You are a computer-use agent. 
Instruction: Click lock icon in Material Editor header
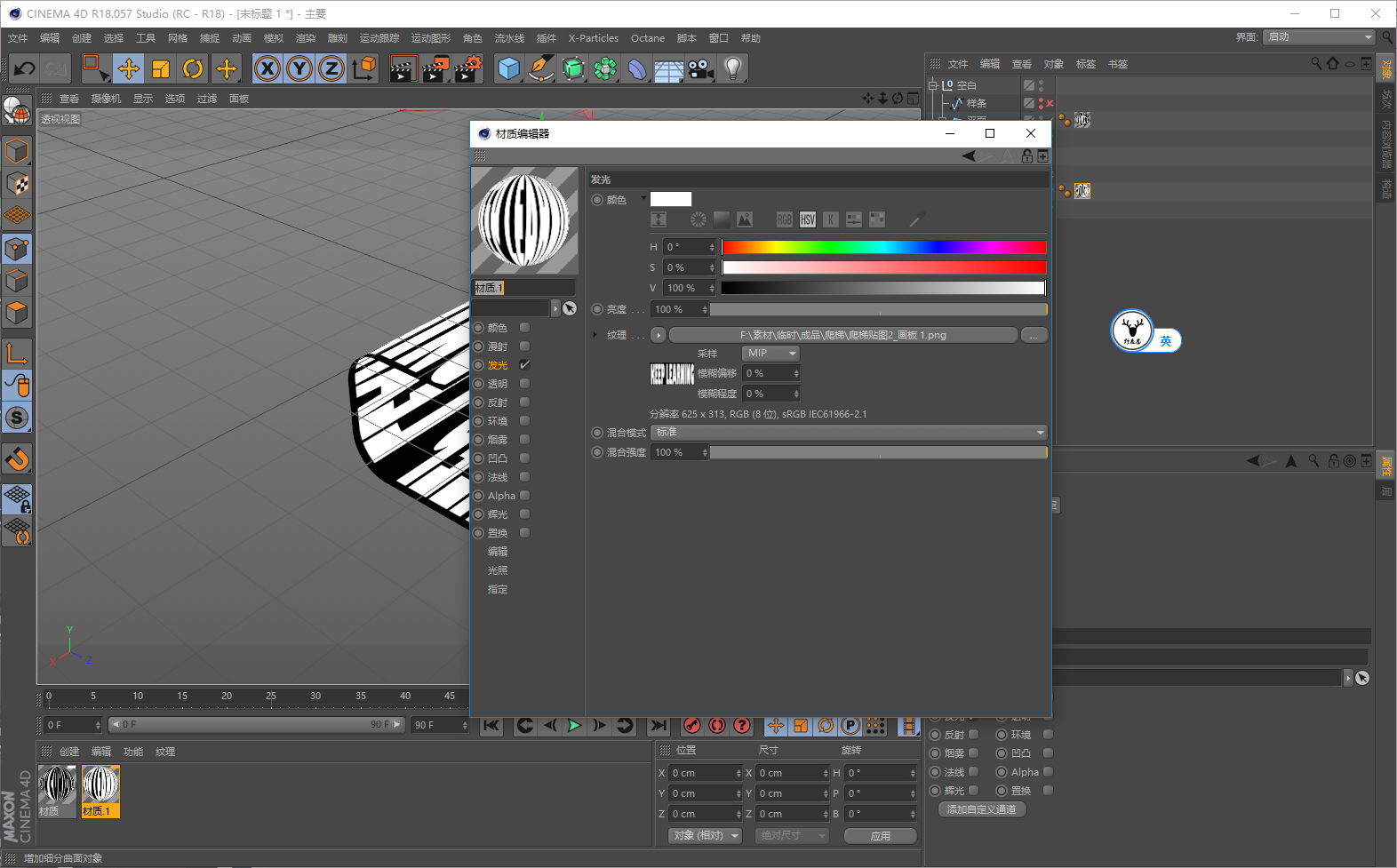point(1027,156)
